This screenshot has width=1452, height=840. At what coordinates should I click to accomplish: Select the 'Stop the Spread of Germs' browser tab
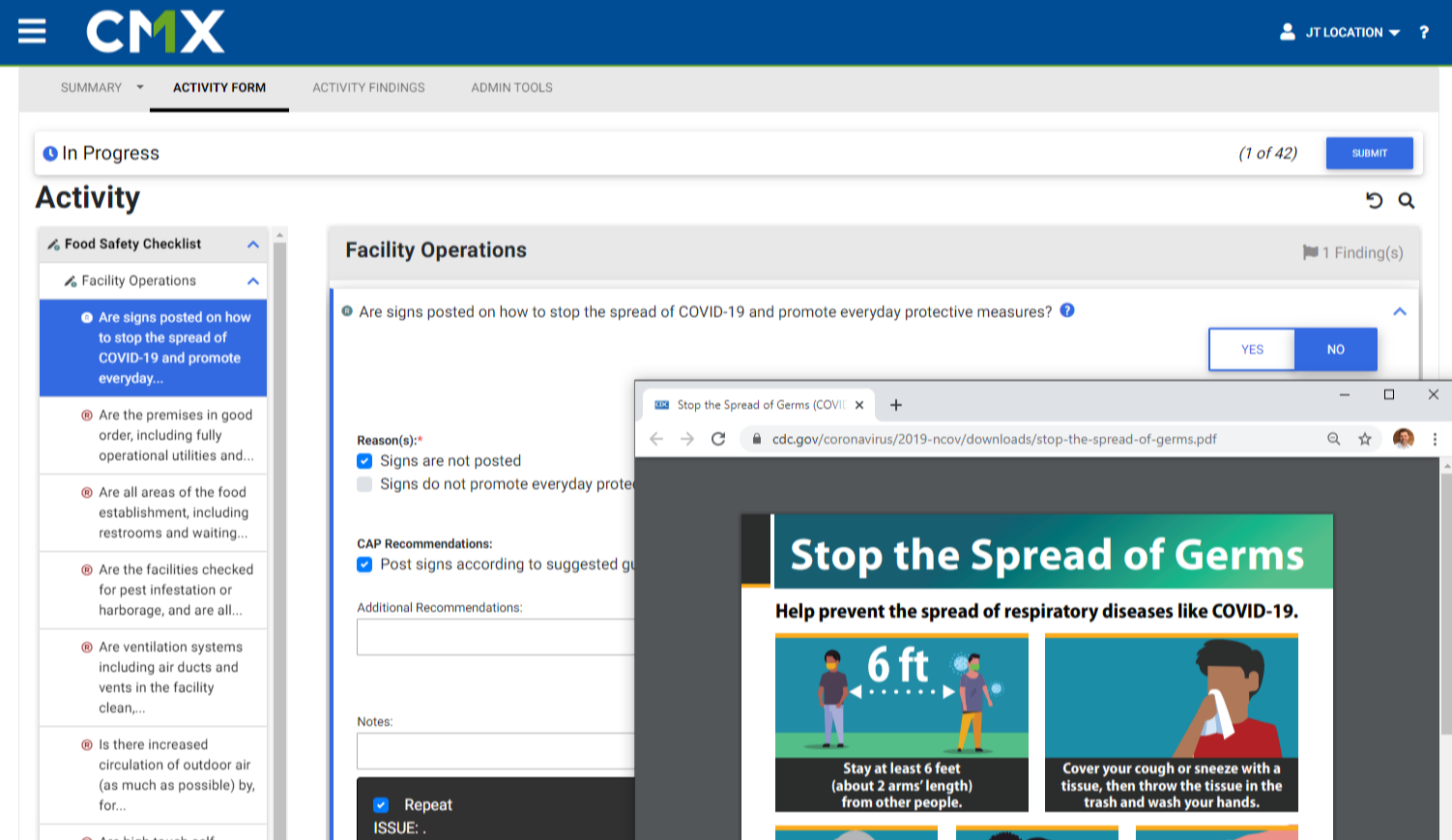point(759,405)
